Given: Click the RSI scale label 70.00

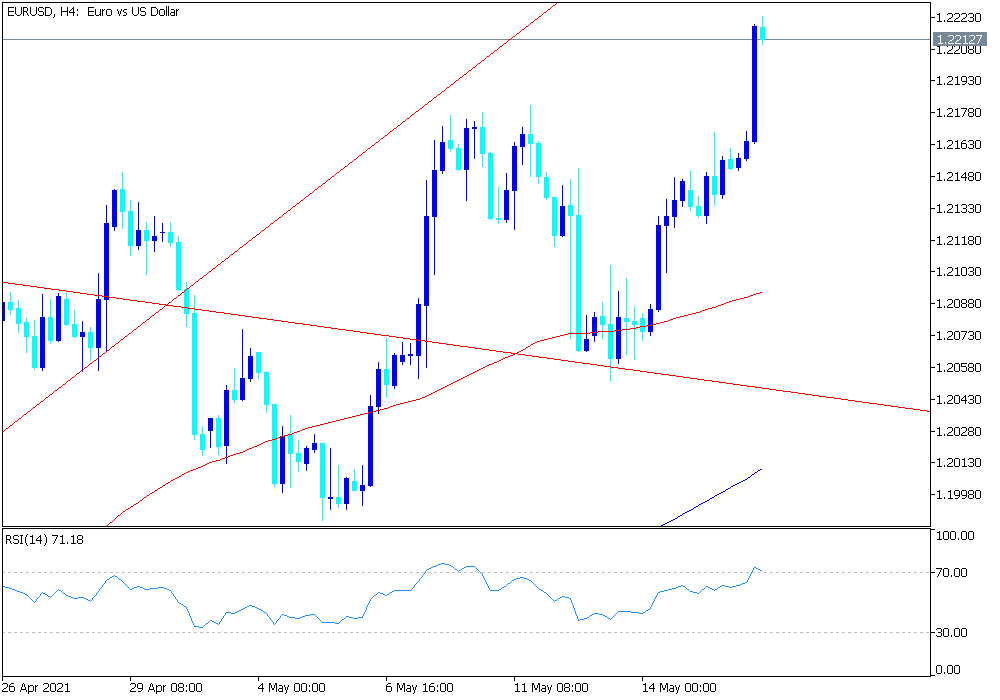Looking at the screenshot, I should [x=952, y=572].
